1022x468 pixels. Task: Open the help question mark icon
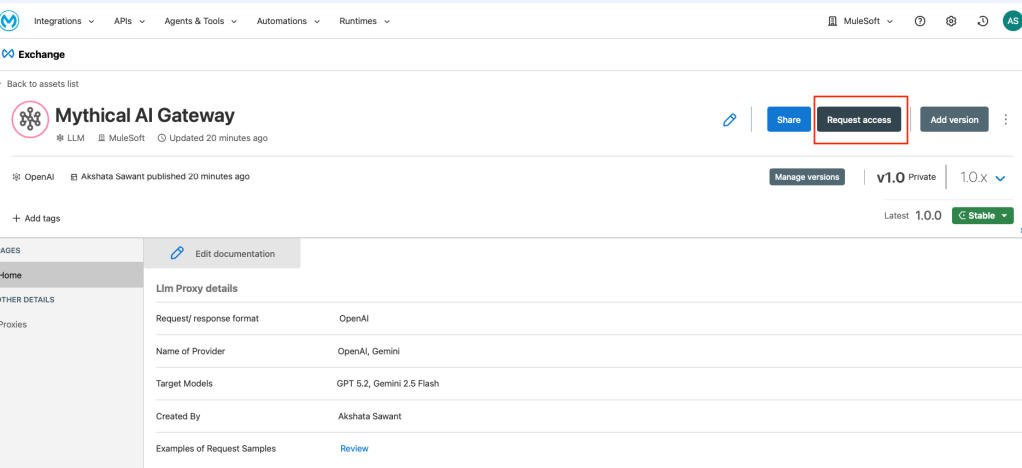pyautogui.click(x=920, y=21)
